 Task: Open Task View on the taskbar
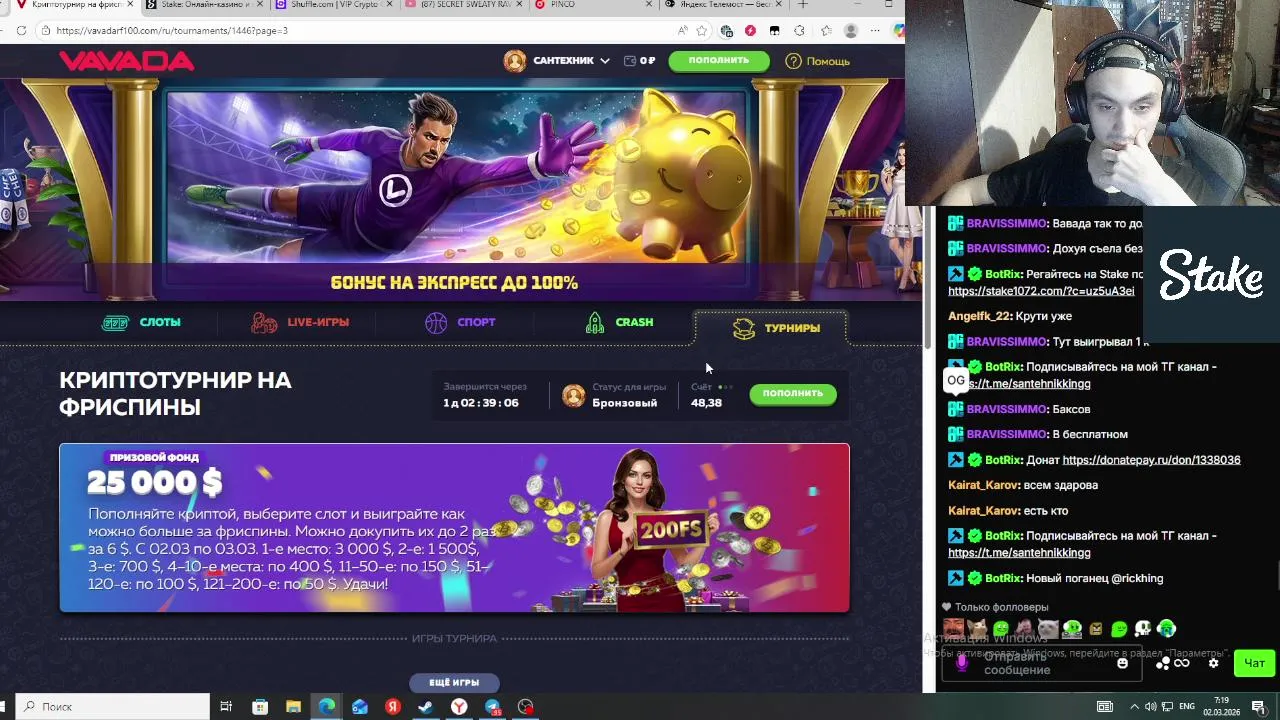pyautogui.click(x=226, y=707)
